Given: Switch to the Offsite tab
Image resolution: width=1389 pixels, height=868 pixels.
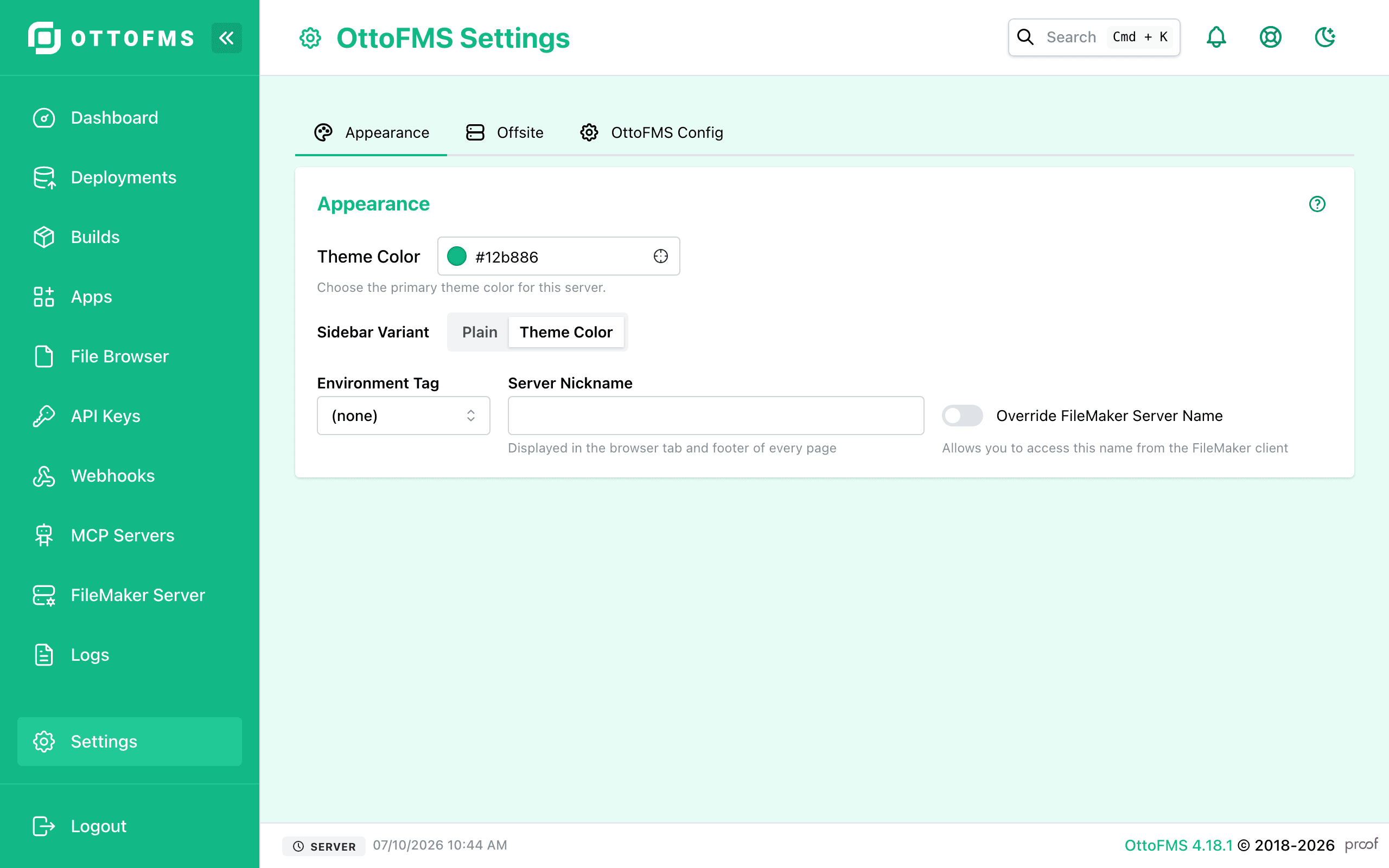Looking at the screenshot, I should [505, 132].
